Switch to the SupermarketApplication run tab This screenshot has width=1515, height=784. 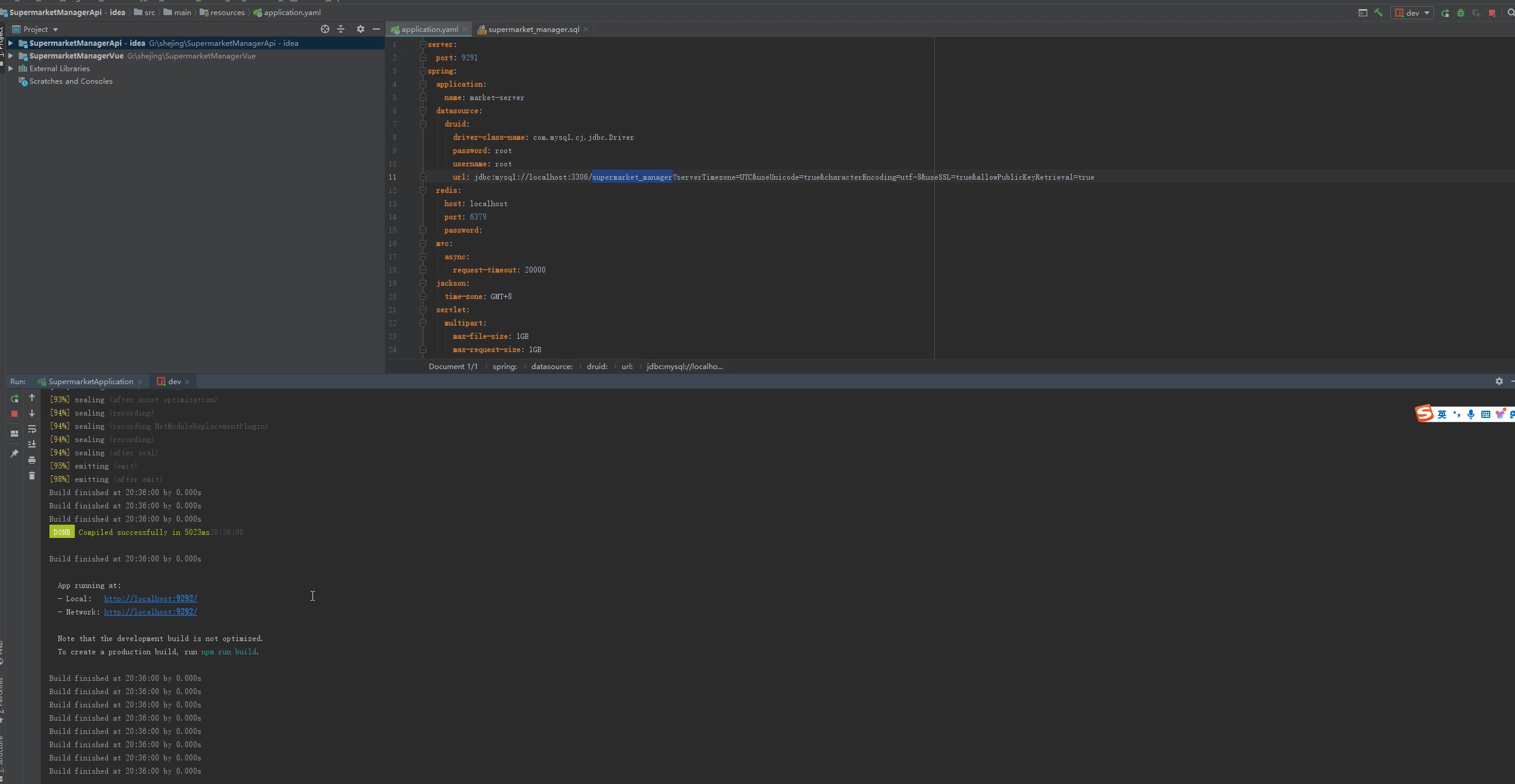tap(90, 382)
